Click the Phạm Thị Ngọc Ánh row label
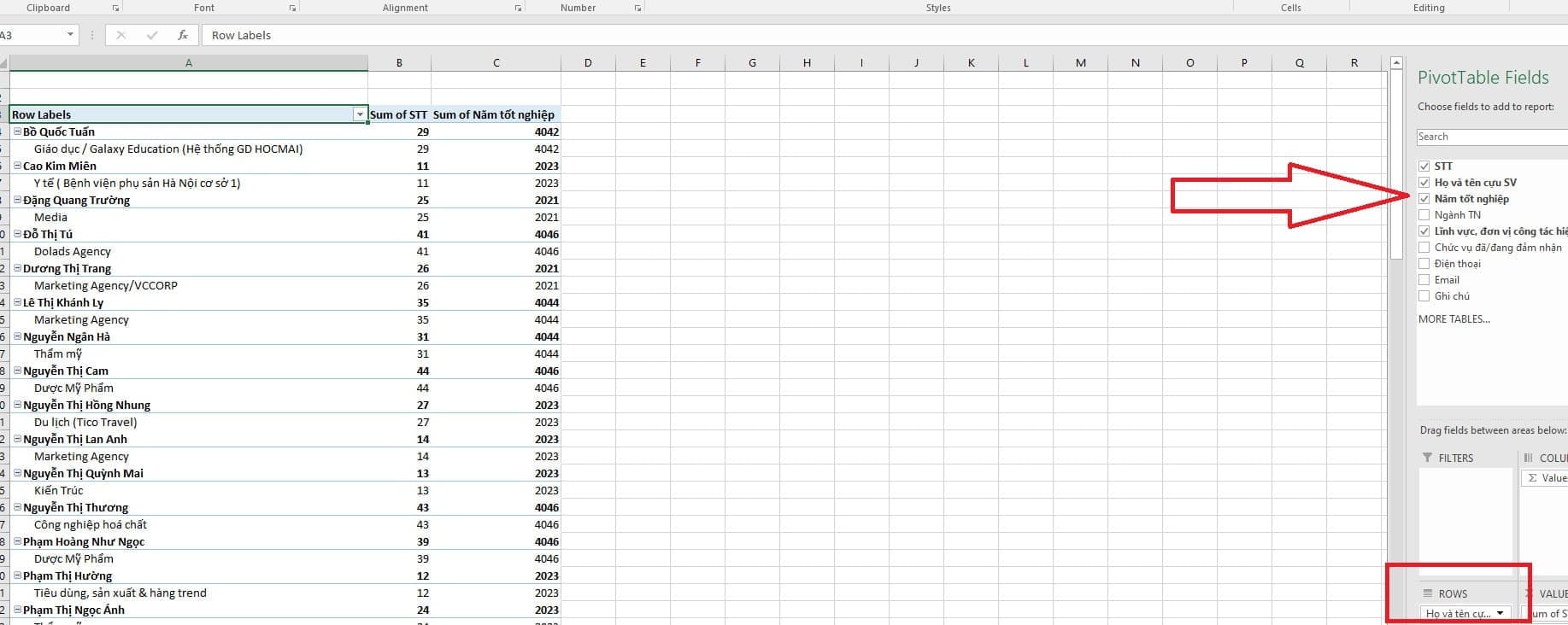This screenshot has height=625, width=1568. point(189,610)
